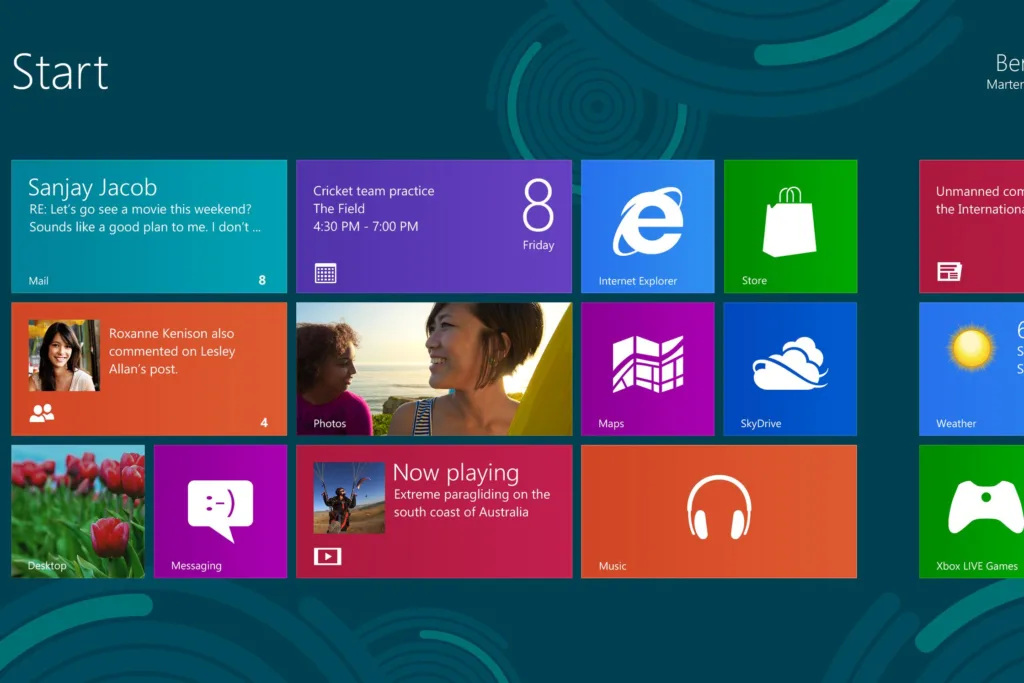
Task: Open the user account name at top right
Action: point(1006,71)
